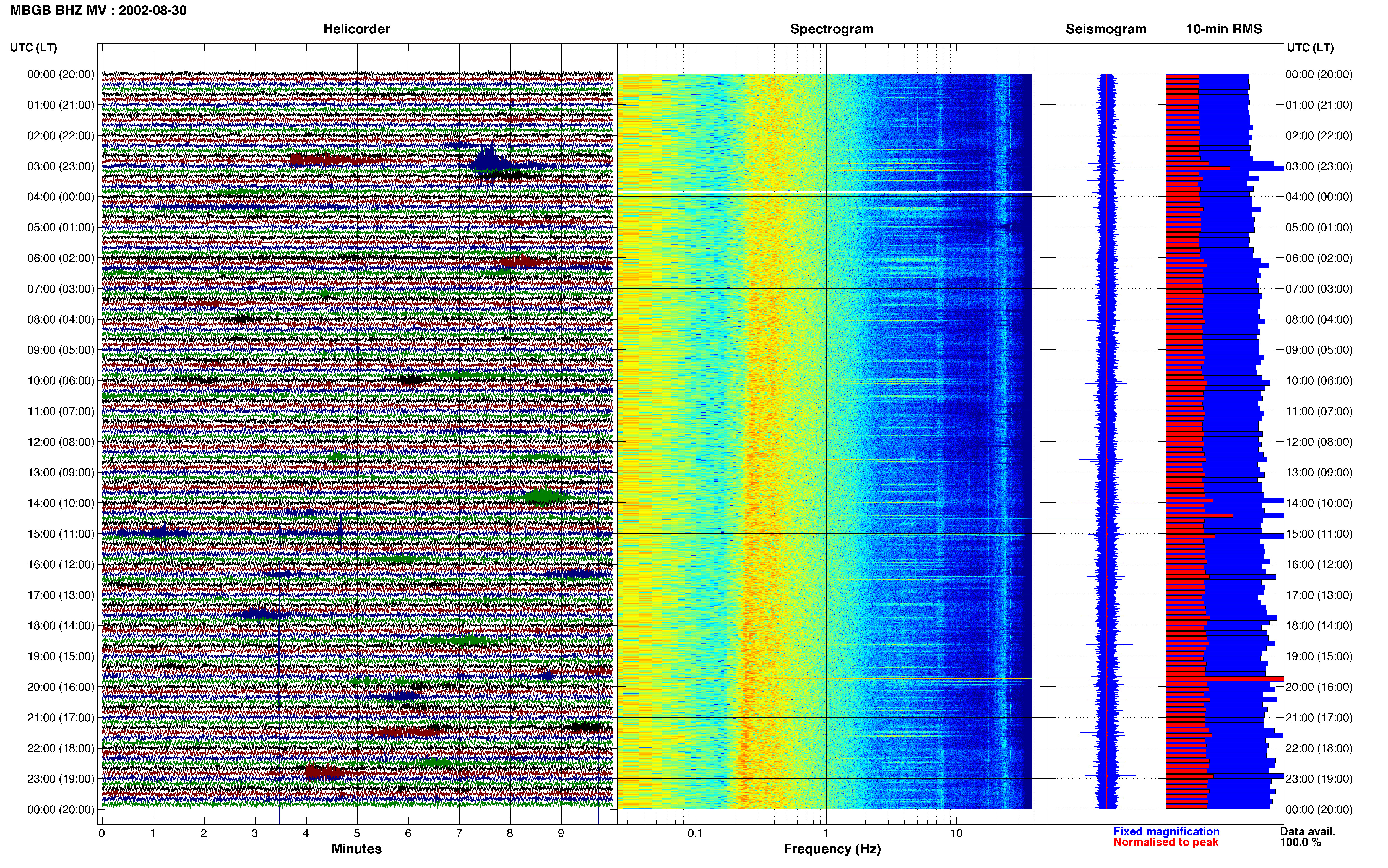Viewport: 1388px width, 868px height.
Task: Click the 'Fixed magnification' legend text
Action: [1166, 831]
